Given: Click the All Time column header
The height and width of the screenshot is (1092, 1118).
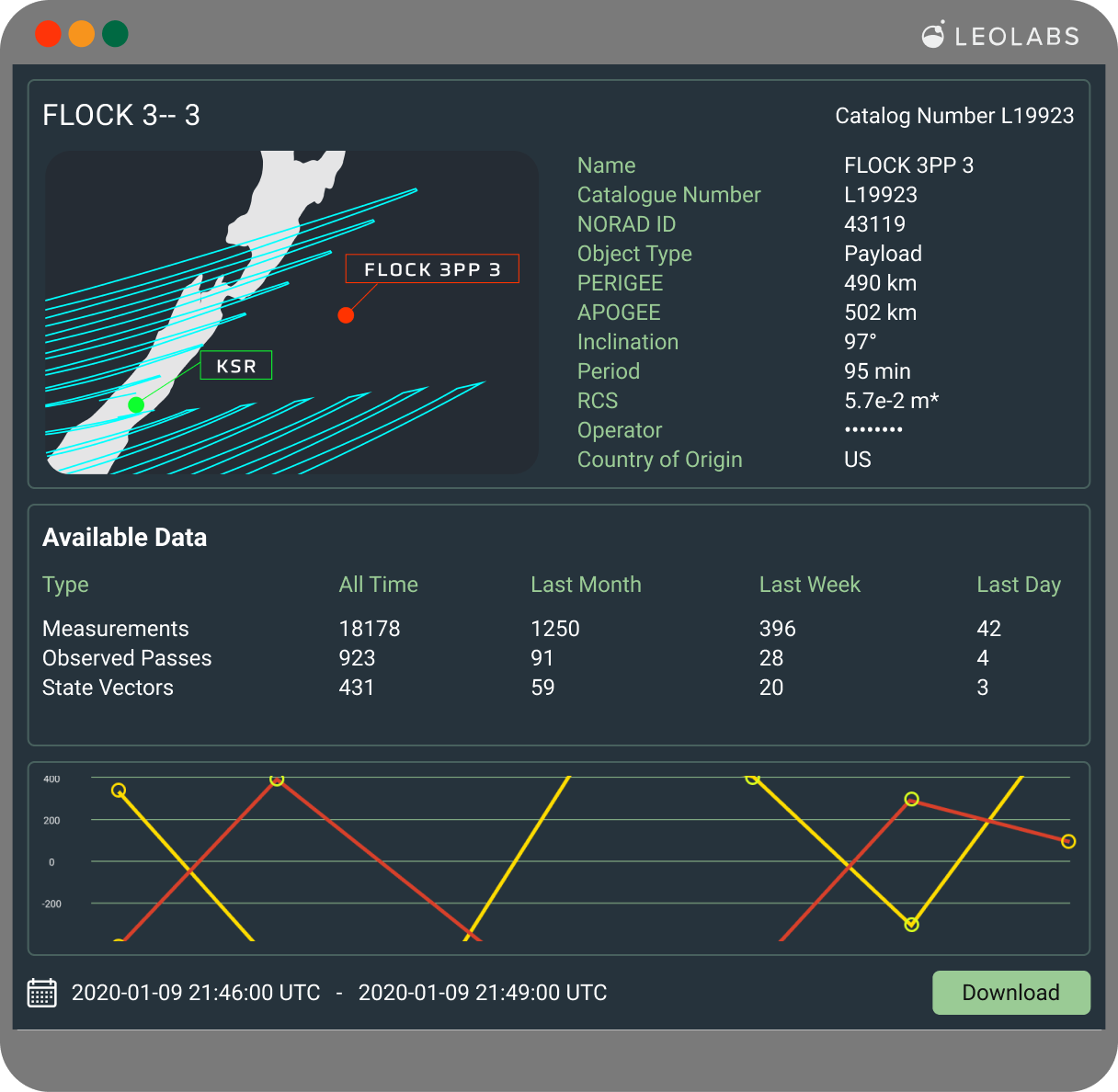Looking at the screenshot, I should (378, 585).
